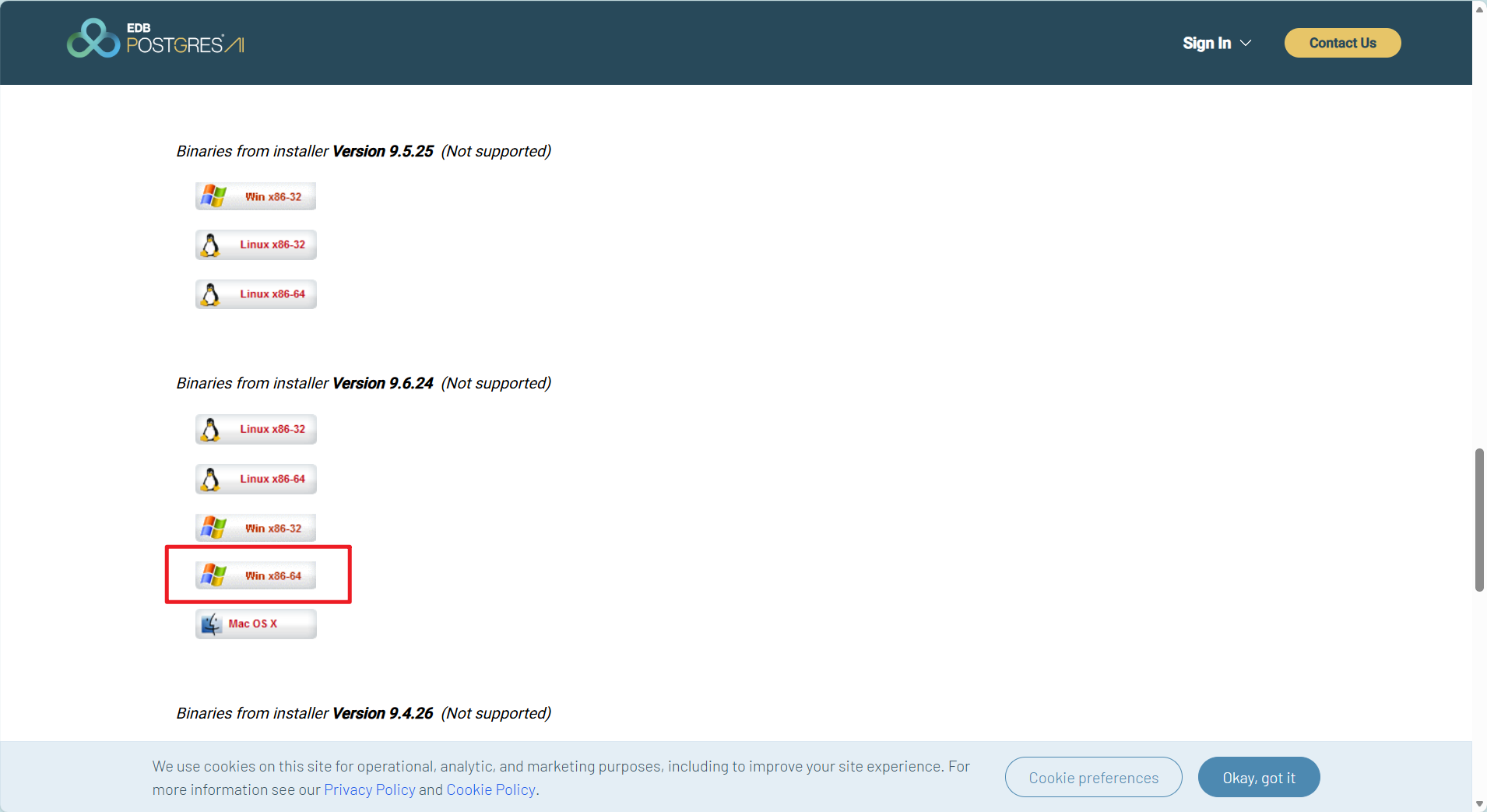Image resolution: width=1487 pixels, height=812 pixels.
Task: Open the Cookie Policy link
Action: tap(490, 789)
